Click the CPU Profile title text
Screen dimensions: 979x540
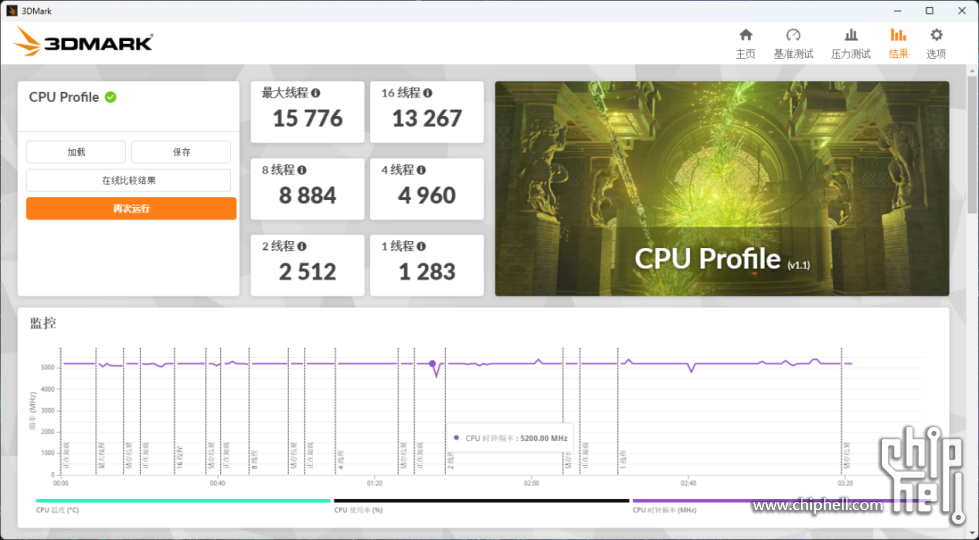click(x=64, y=97)
